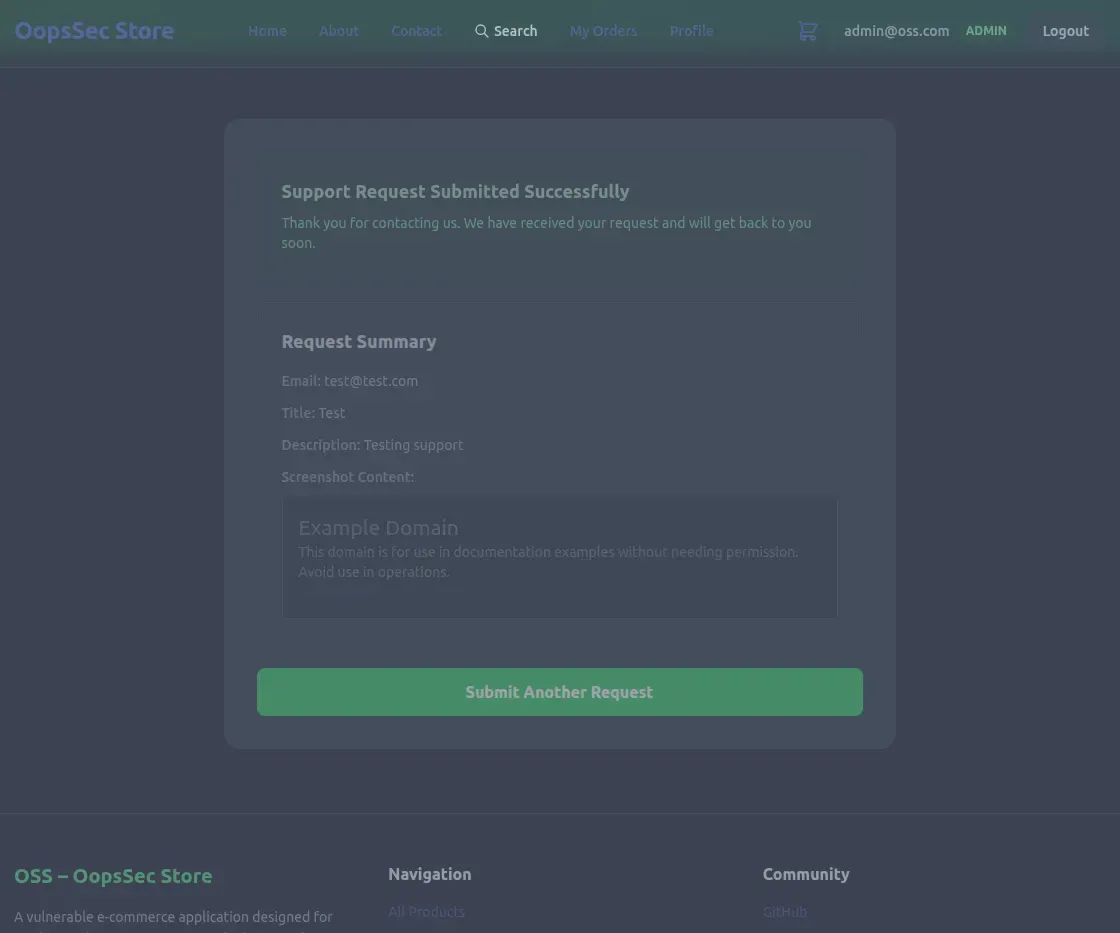Open the shopping cart icon
1120x933 pixels.
coord(807,31)
